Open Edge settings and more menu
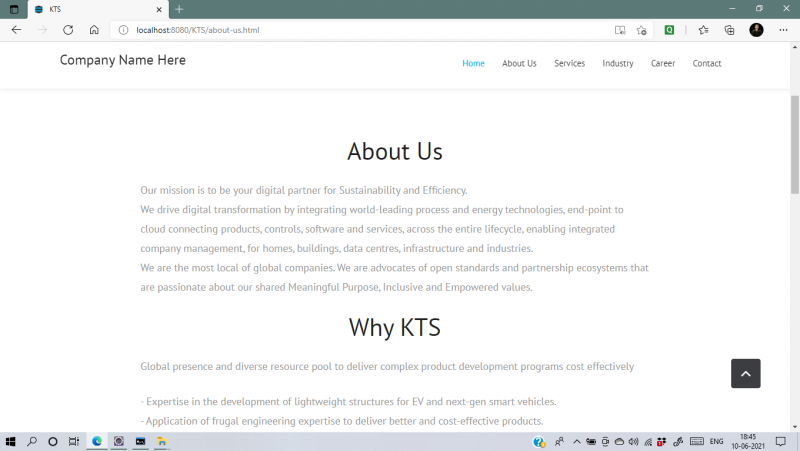Viewport: 800px width, 451px height. coord(783,30)
